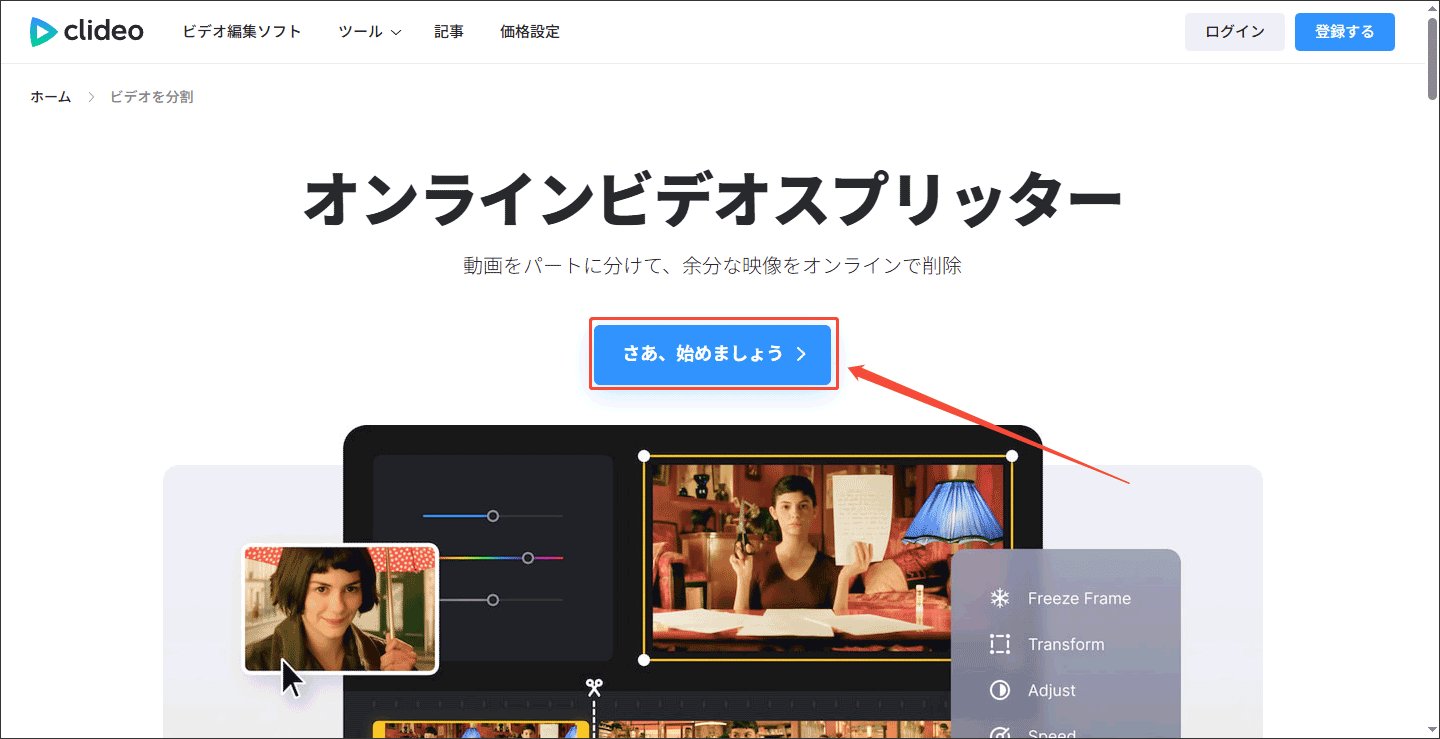This screenshot has height=739, width=1440.
Task: Click the Adjust half-circle icon
Action: click(x=999, y=690)
